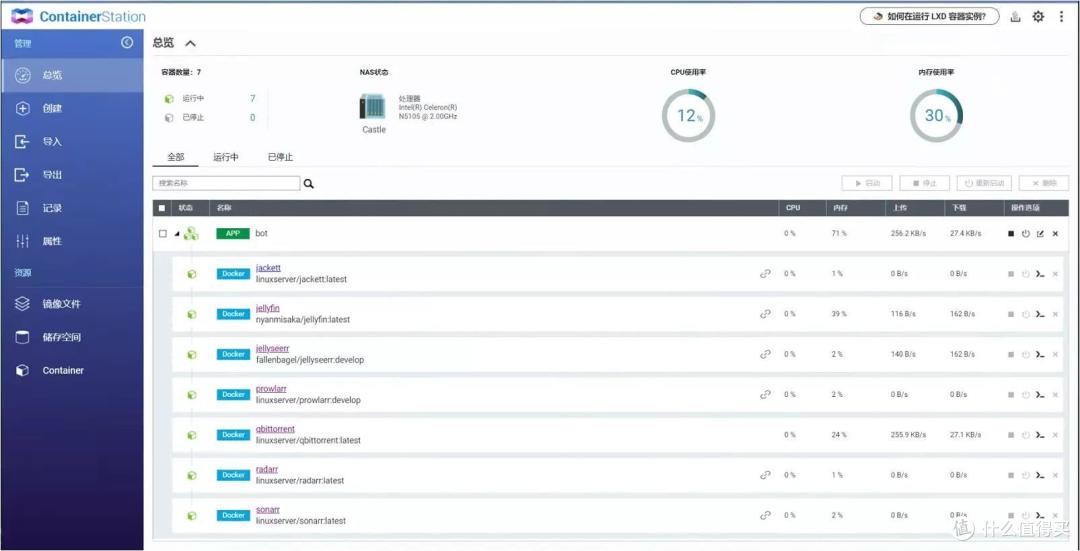Click the 启动 start button

tap(867, 183)
